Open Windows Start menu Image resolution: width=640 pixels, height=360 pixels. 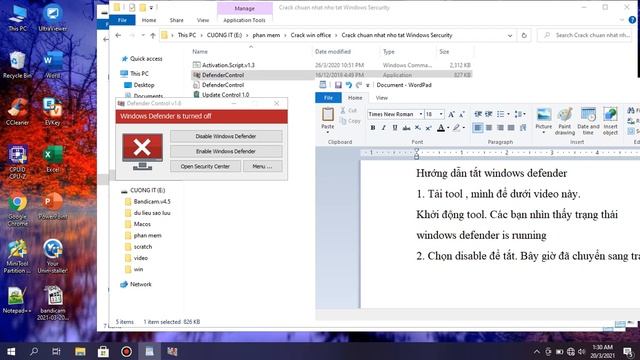11,351
